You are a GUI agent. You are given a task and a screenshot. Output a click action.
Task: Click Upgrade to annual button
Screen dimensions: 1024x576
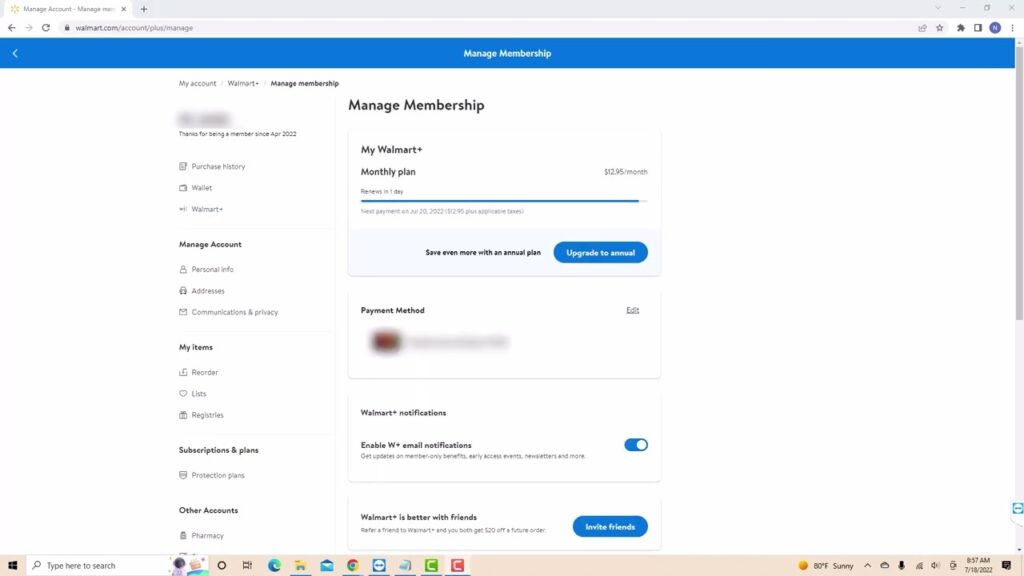pyautogui.click(x=600, y=253)
